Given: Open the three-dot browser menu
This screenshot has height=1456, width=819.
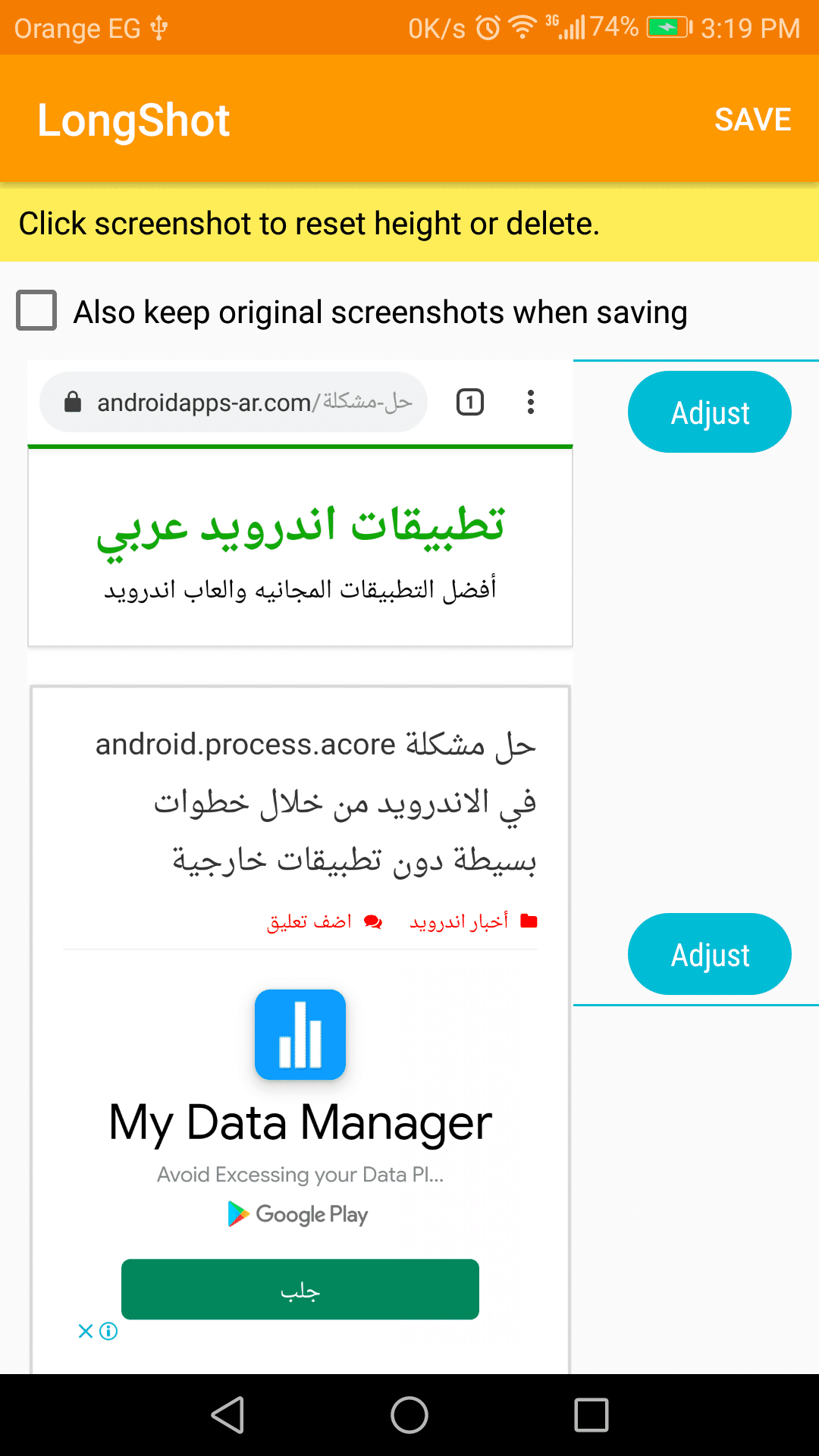Looking at the screenshot, I should click(531, 402).
